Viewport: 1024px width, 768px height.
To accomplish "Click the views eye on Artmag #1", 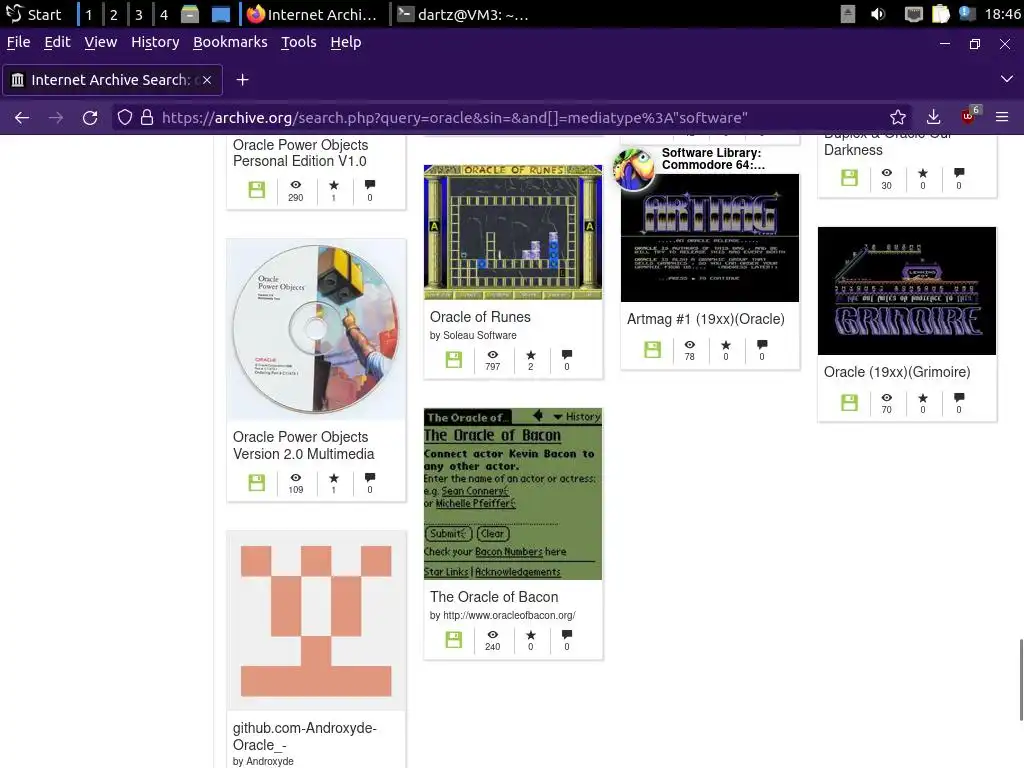I will click(690, 345).
